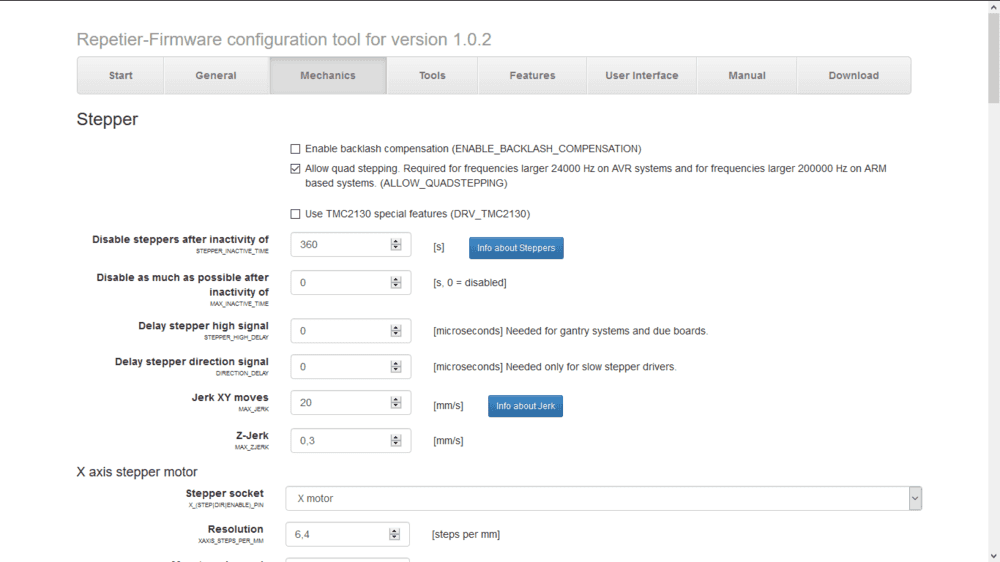Enable TMC2130 special features checkbox
Screen dimensions: 1000x562
pos(295,214)
